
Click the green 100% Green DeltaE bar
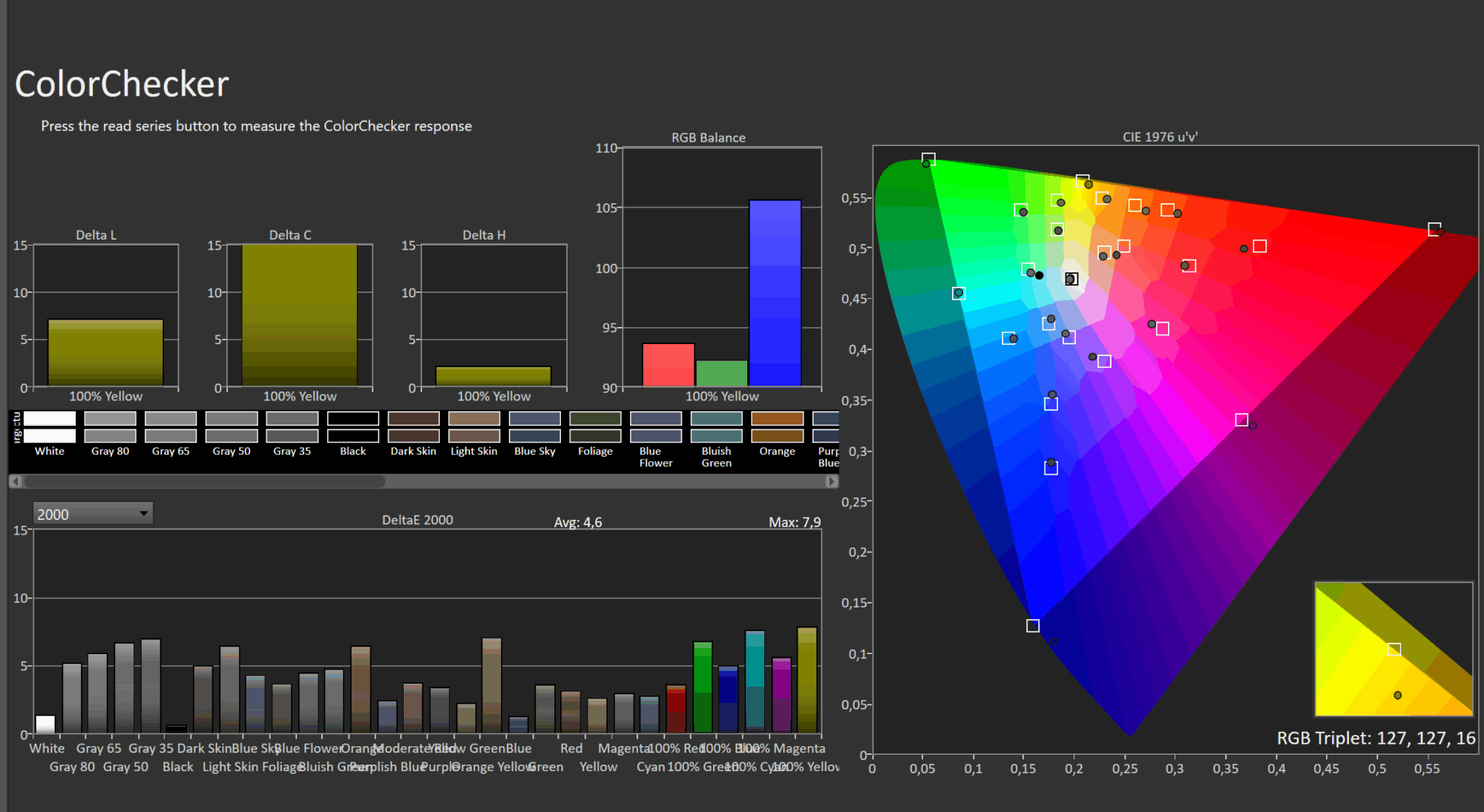point(702,687)
